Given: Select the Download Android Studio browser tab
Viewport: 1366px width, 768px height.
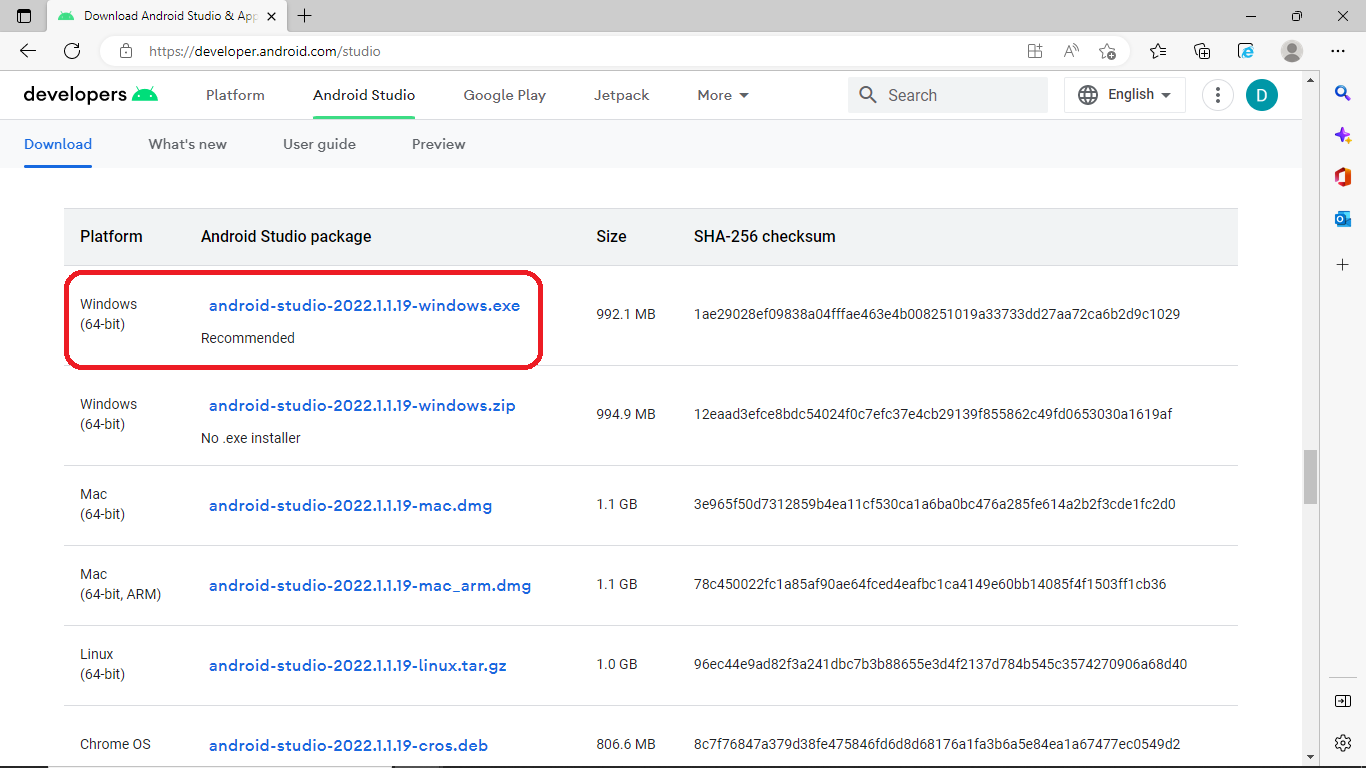Looking at the screenshot, I should tap(165, 16).
